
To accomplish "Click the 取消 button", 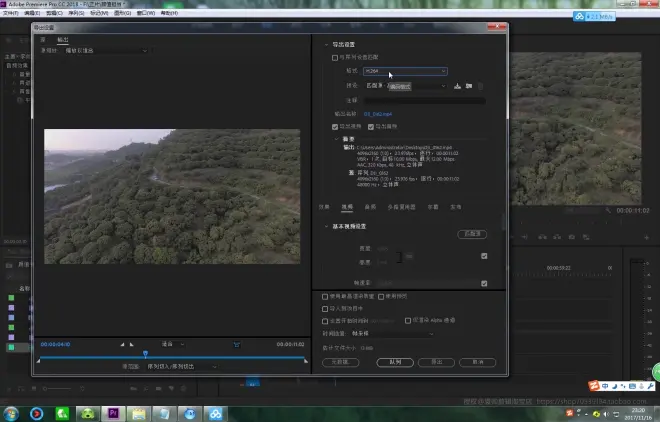I will click(477, 362).
